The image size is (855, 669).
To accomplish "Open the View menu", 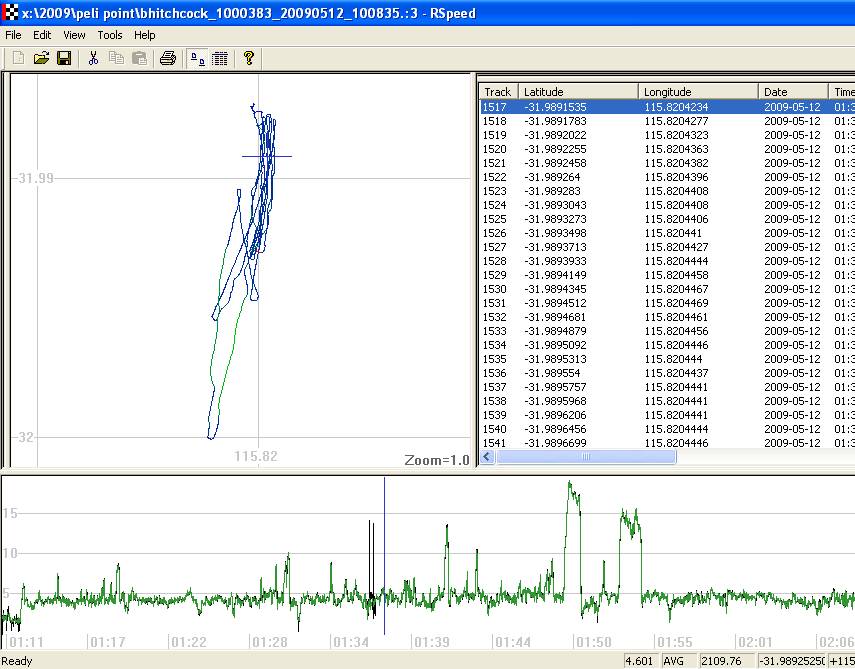I will [74, 35].
